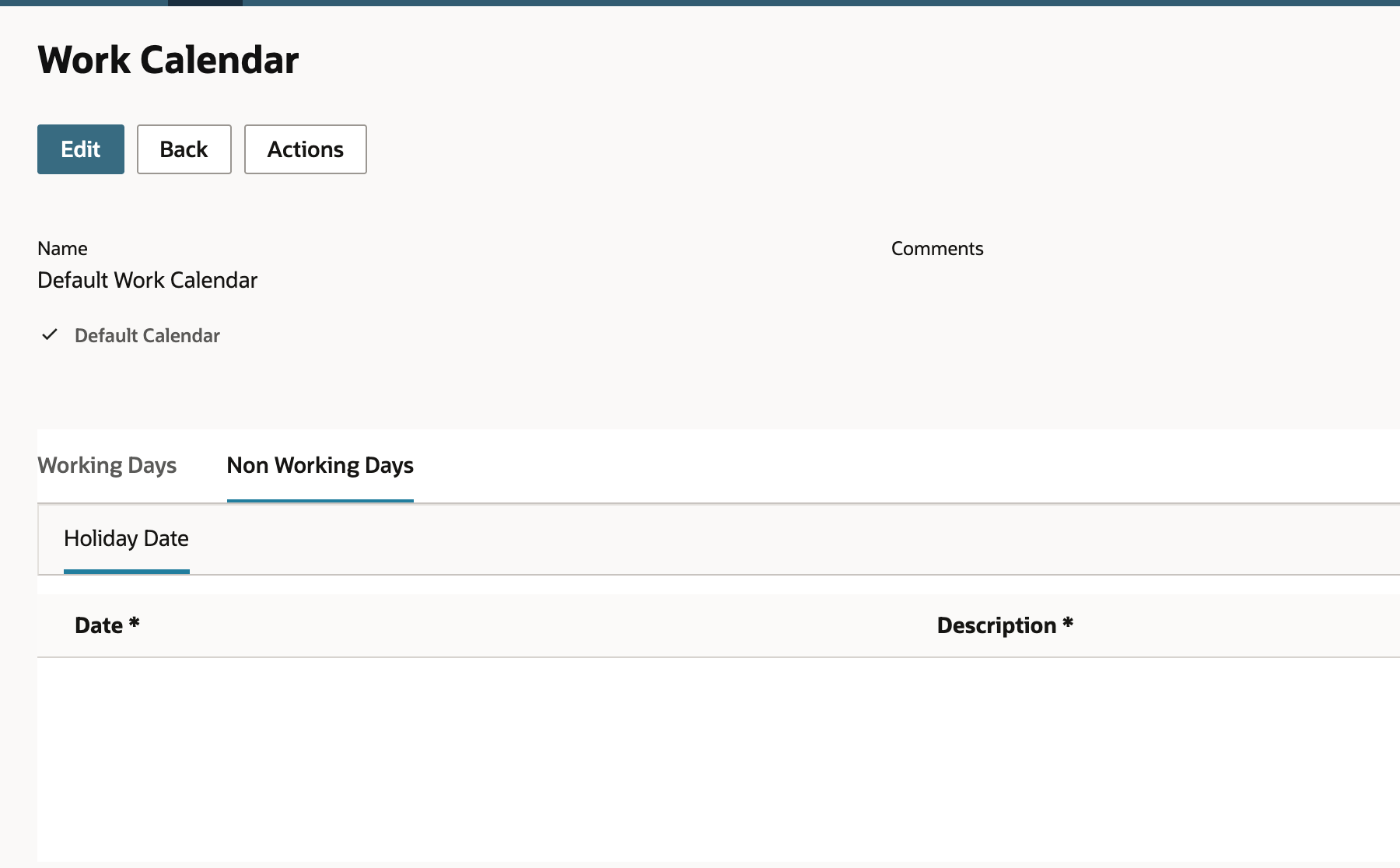Click the Comments field label
Image resolution: width=1400 pixels, height=868 pixels.
pos(937,248)
